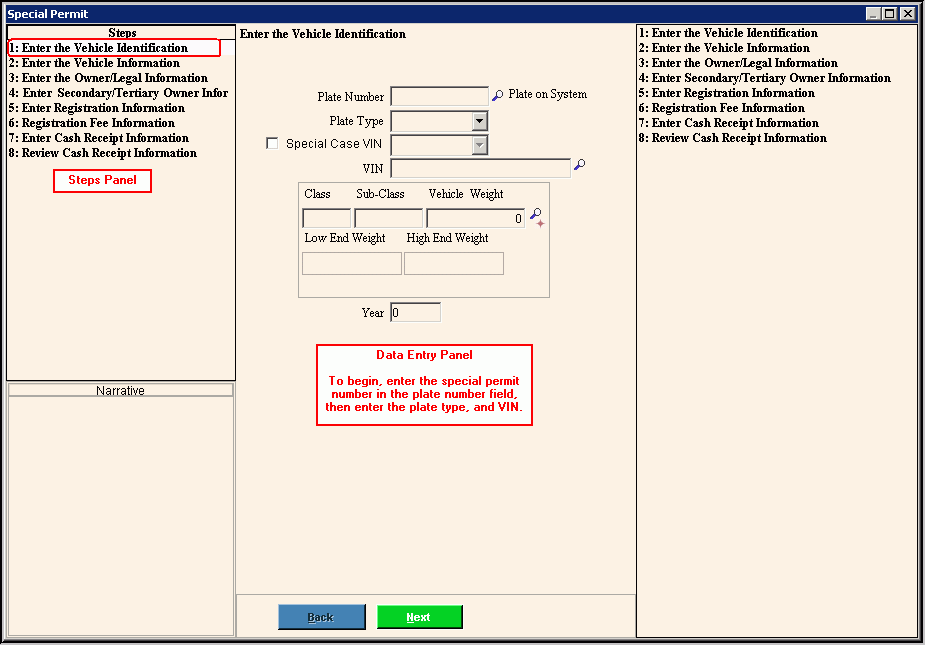
Task: Click the Narrative panel header
Action: (120, 390)
